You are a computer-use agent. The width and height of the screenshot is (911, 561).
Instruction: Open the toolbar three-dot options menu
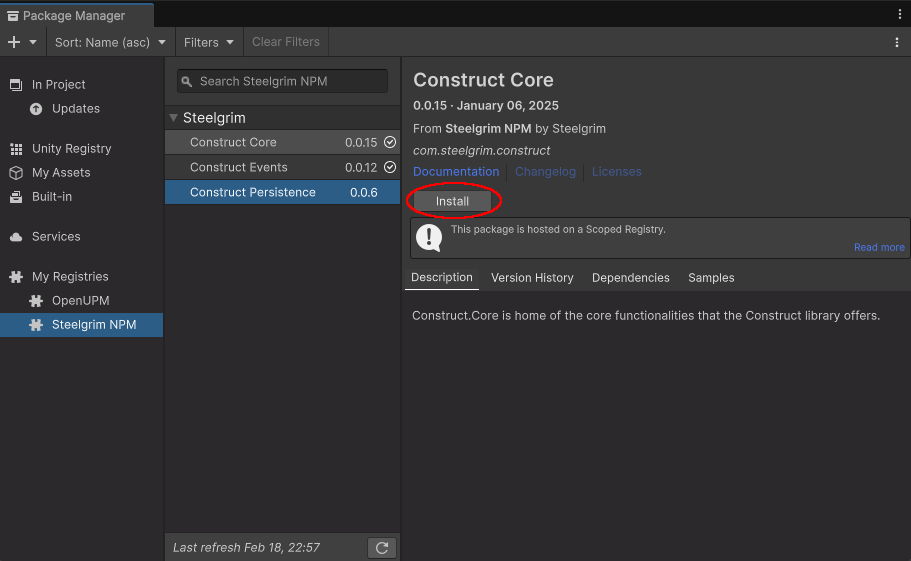[897, 42]
